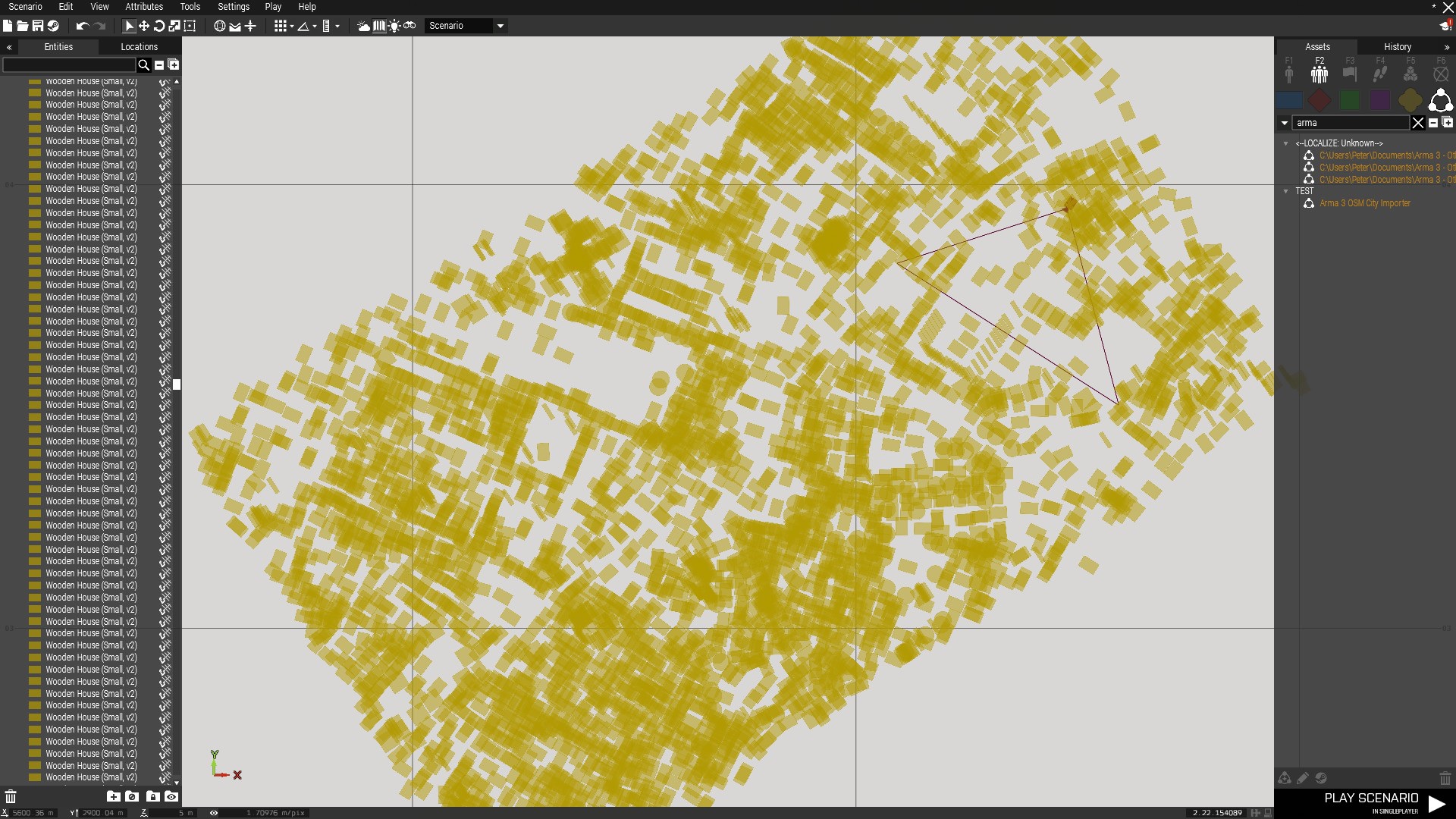Select the F1 Objects asset mode
The width and height of the screenshot is (1456, 819).
[1289, 71]
